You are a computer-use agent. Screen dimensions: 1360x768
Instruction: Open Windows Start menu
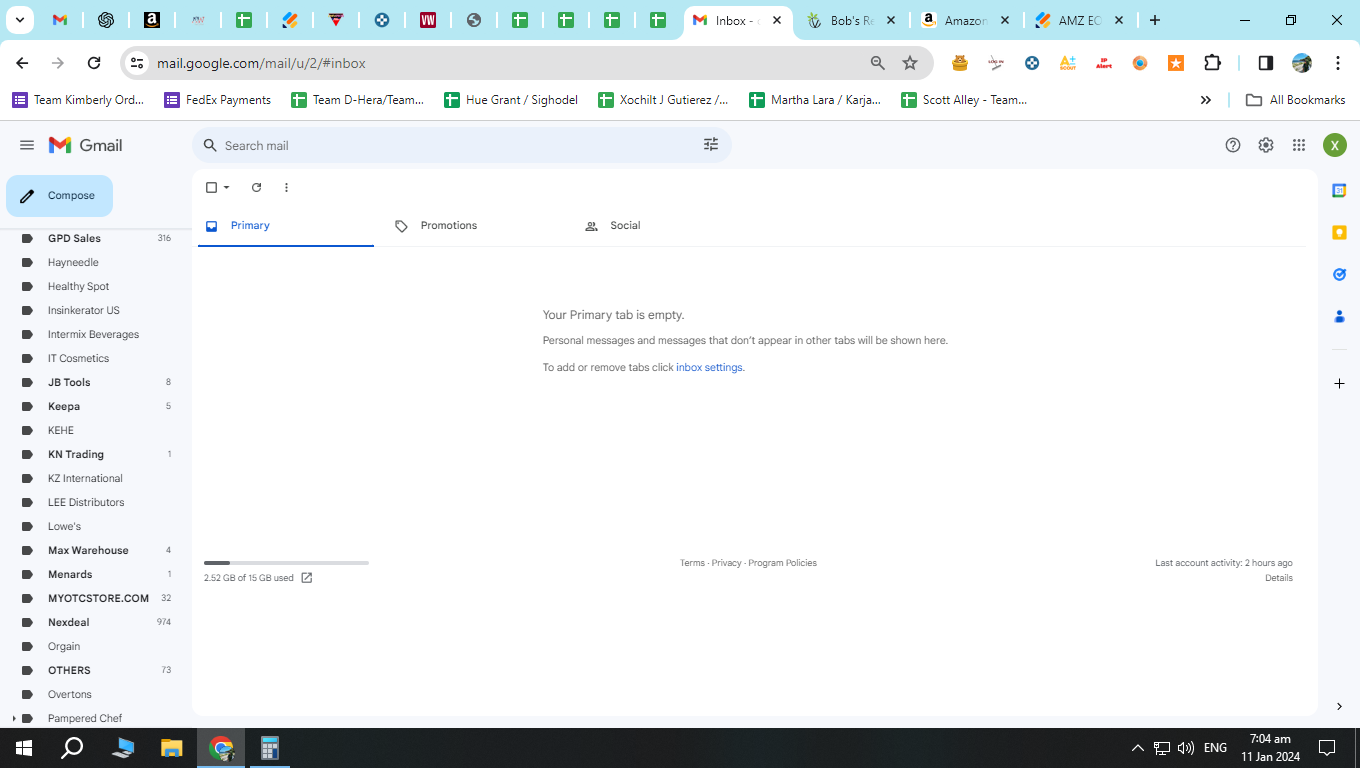pyautogui.click(x=24, y=748)
